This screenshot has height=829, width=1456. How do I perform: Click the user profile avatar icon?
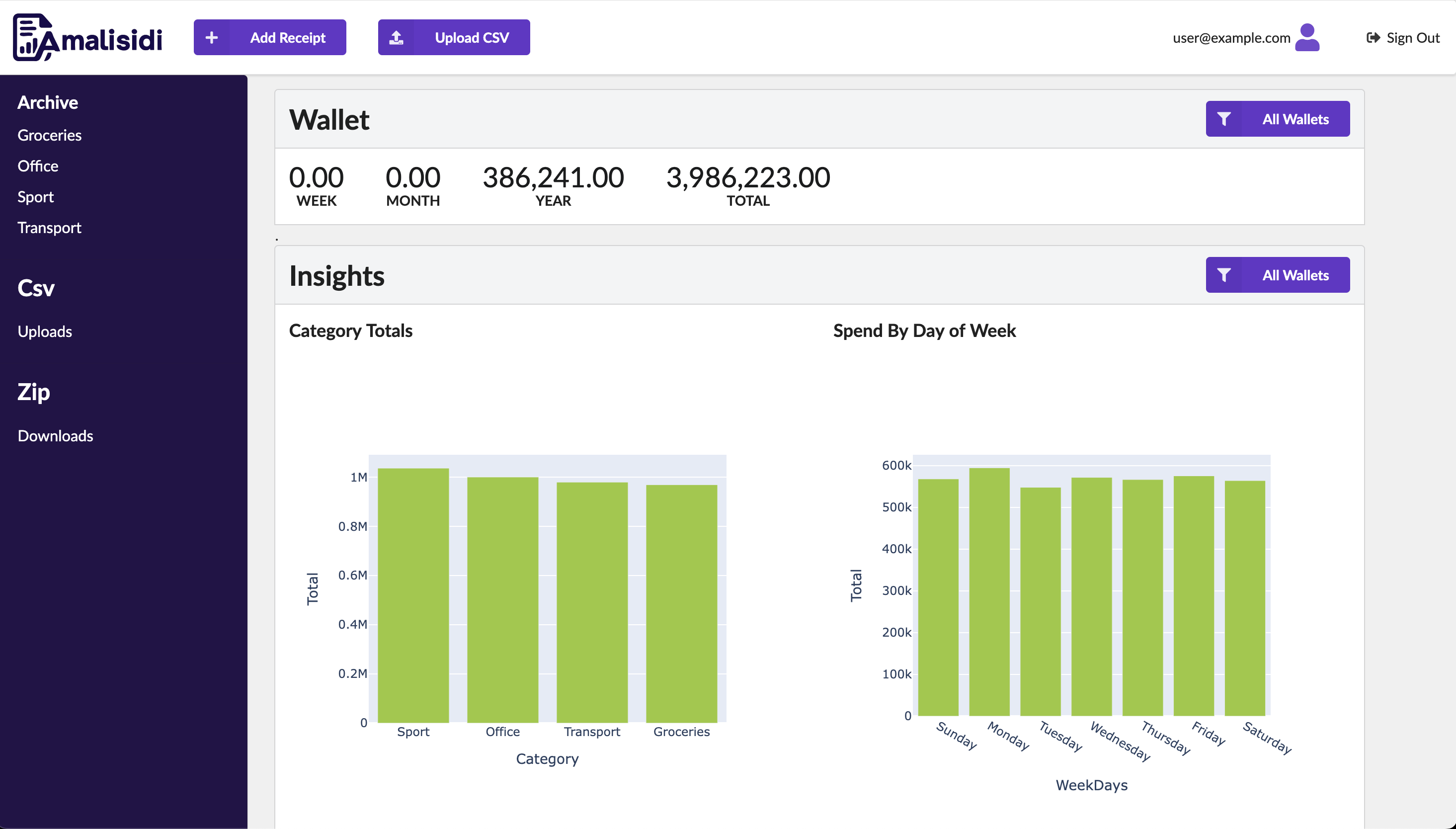click(x=1307, y=38)
